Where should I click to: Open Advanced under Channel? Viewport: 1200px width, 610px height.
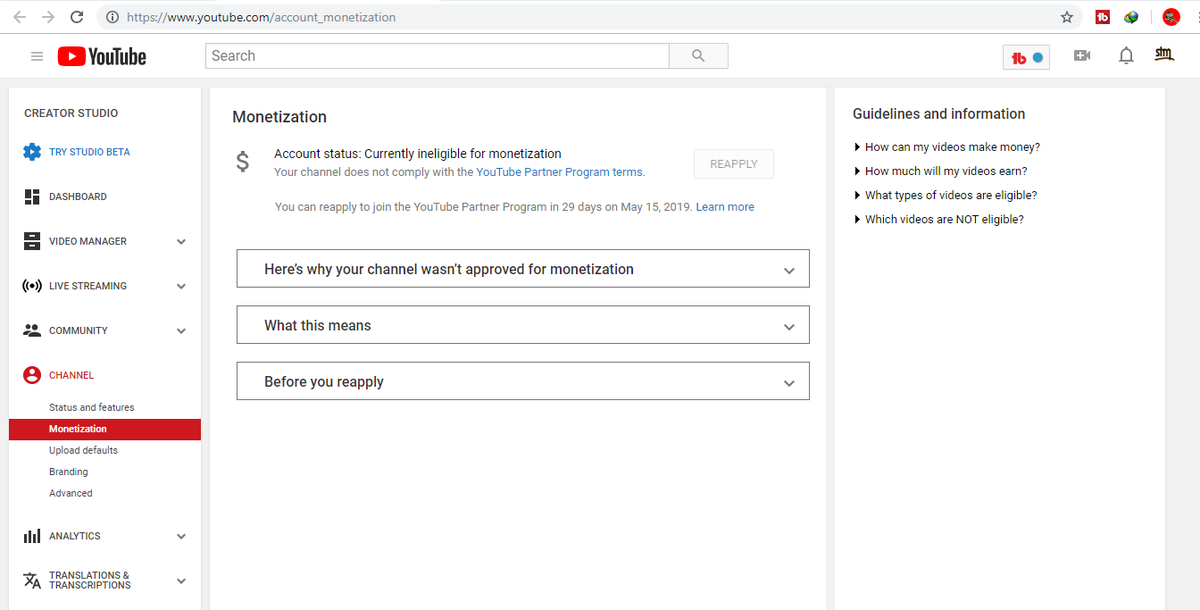(x=70, y=494)
